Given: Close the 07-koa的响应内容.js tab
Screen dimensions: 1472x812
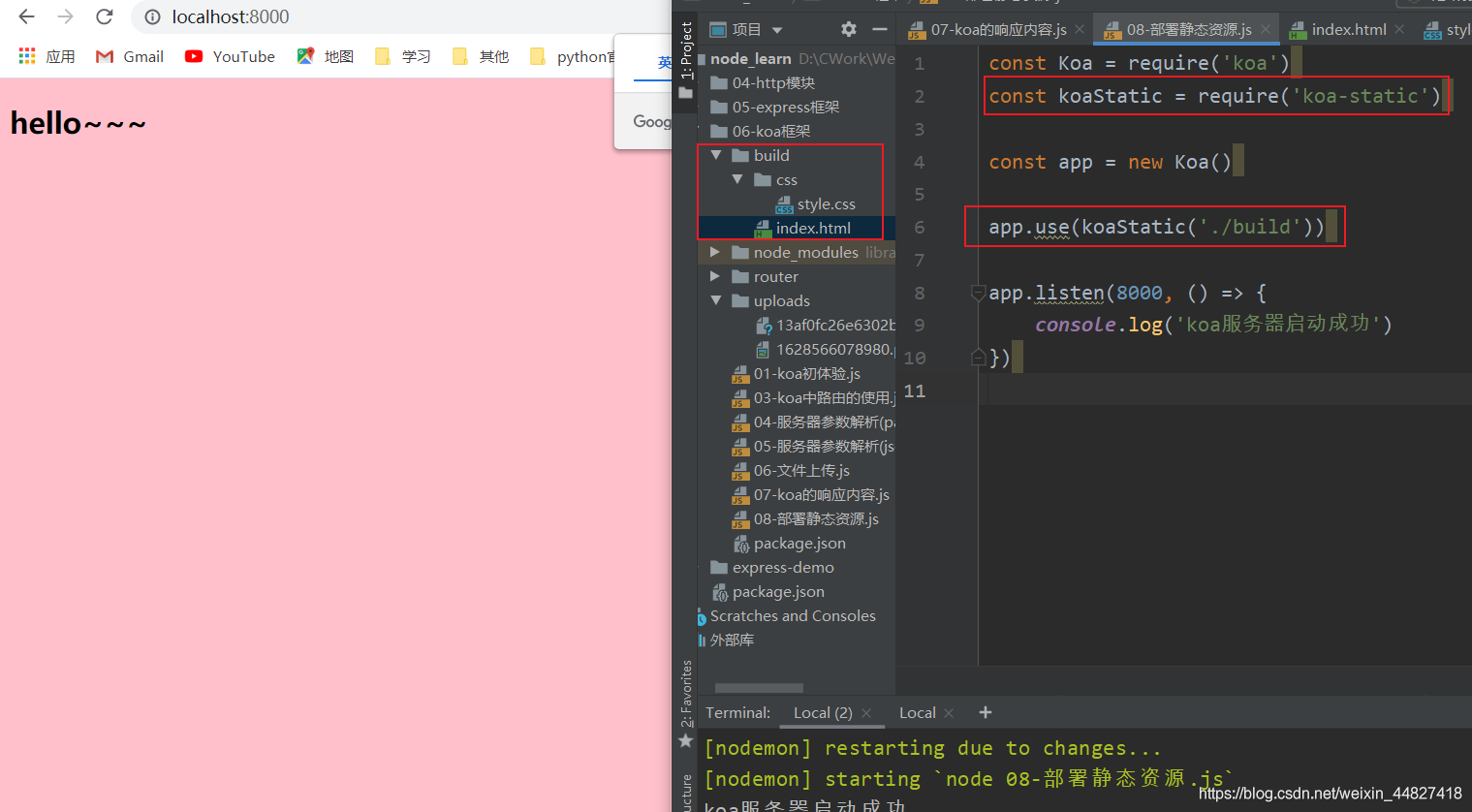Looking at the screenshot, I should pyautogui.click(x=1079, y=29).
